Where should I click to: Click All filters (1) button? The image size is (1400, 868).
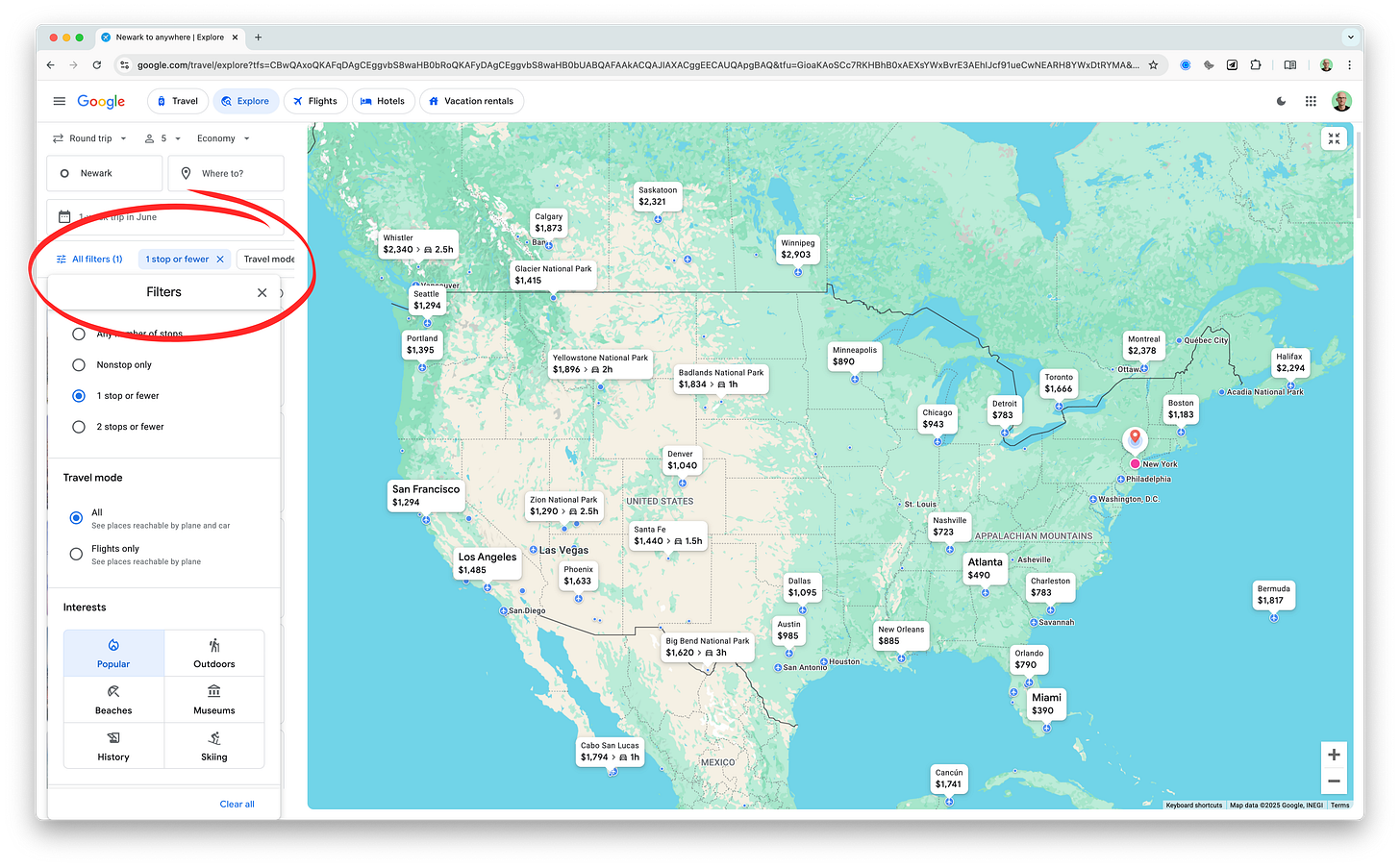point(89,259)
